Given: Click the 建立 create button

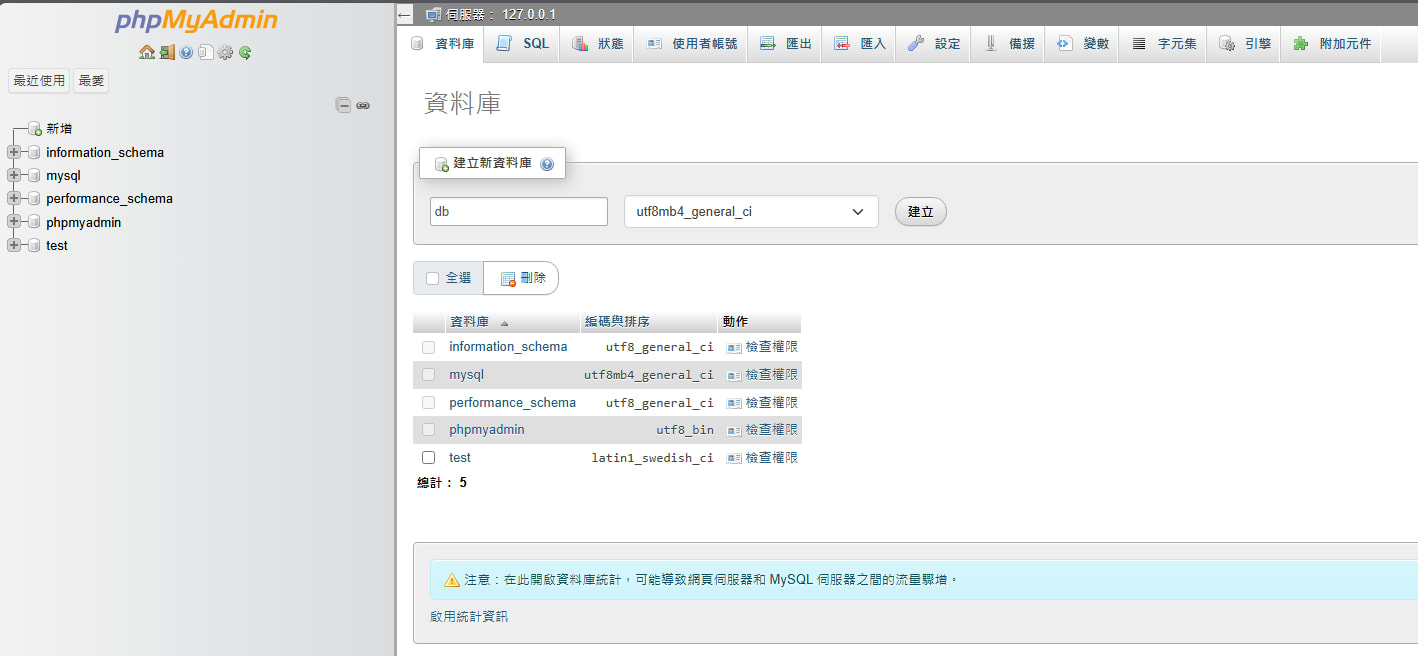Looking at the screenshot, I should click(x=920, y=212).
